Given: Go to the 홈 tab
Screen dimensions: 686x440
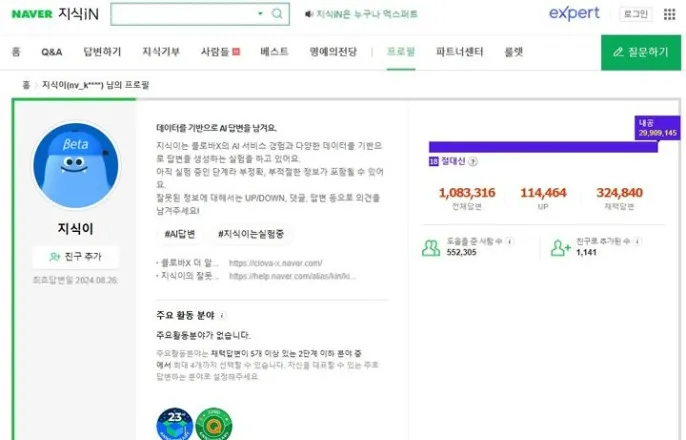Looking at the screenshot, I should point(16,52).
